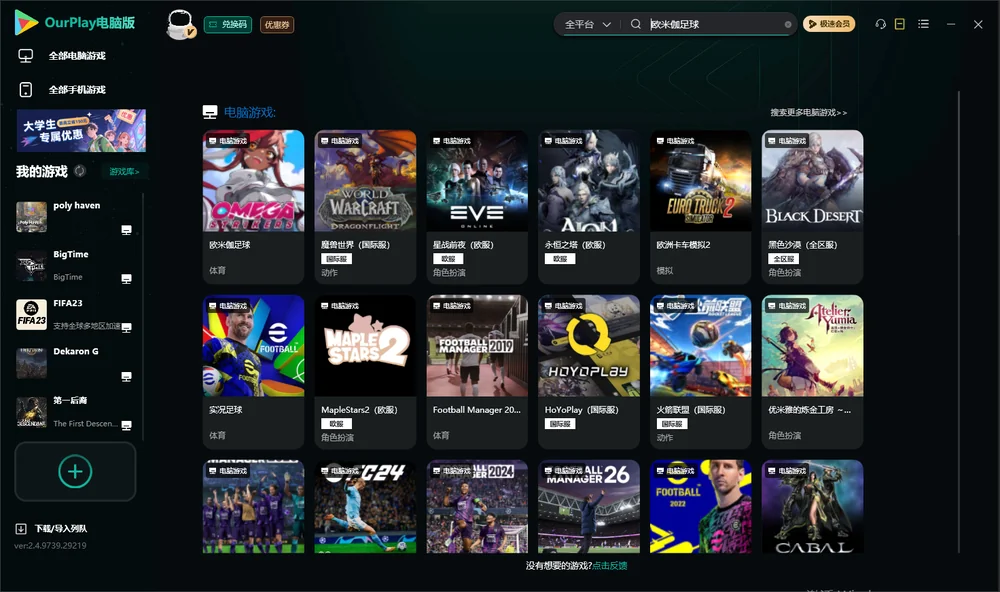Screen dimensions: 1000x592
Task: Open the 星战前夜 (欧服) EVE card
Action: pos(477,207)
